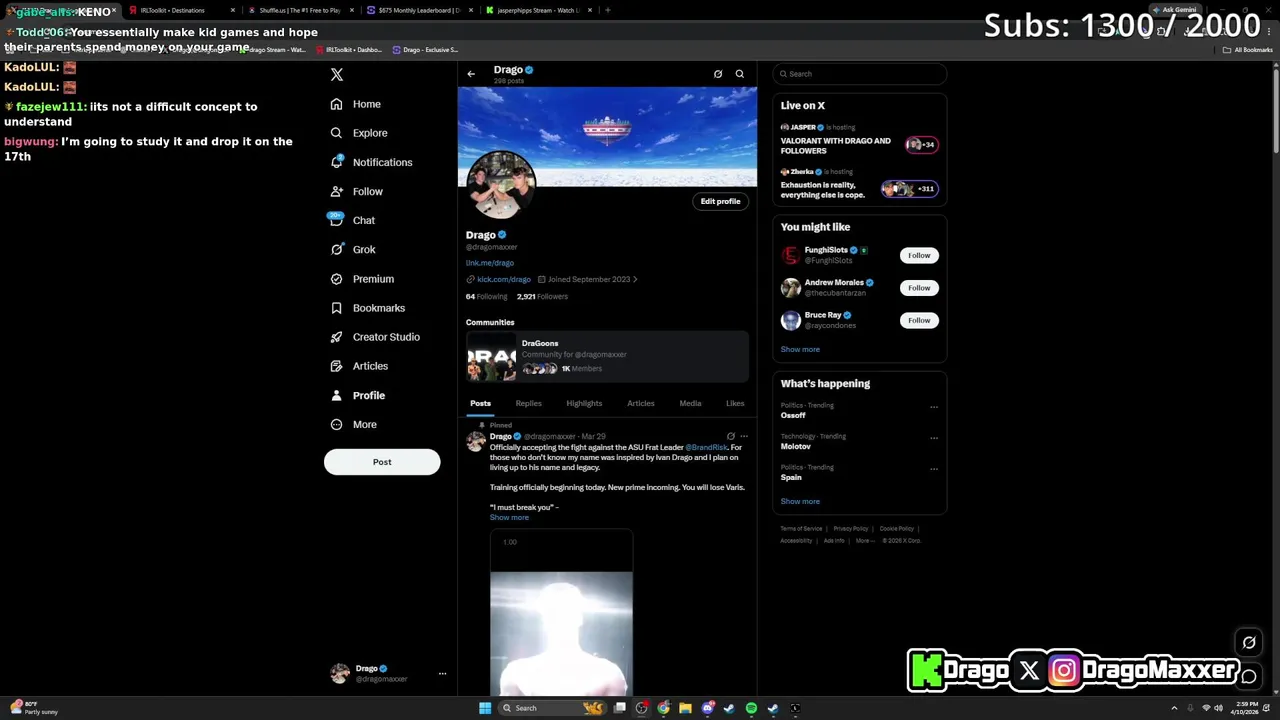
Task: Open the link.me/drago link
Action: point(490,263)
